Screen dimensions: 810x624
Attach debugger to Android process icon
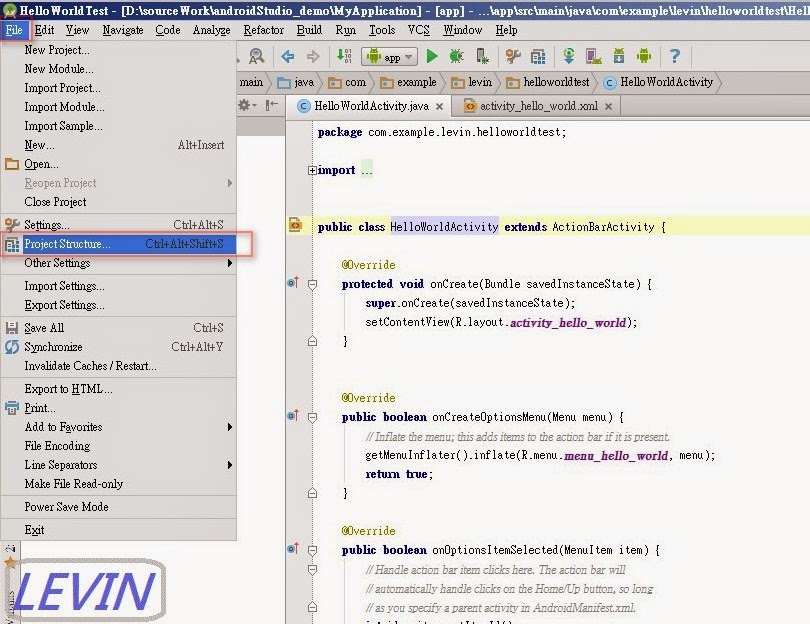(x=481, y=56)
